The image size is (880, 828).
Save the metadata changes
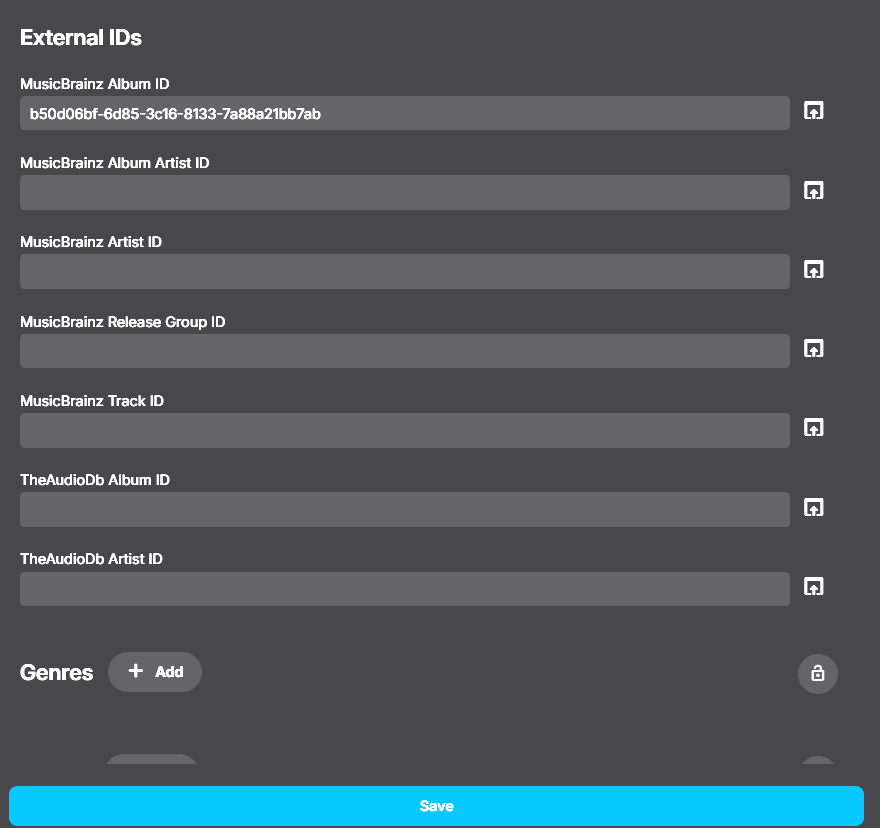[x=436, y=806]
